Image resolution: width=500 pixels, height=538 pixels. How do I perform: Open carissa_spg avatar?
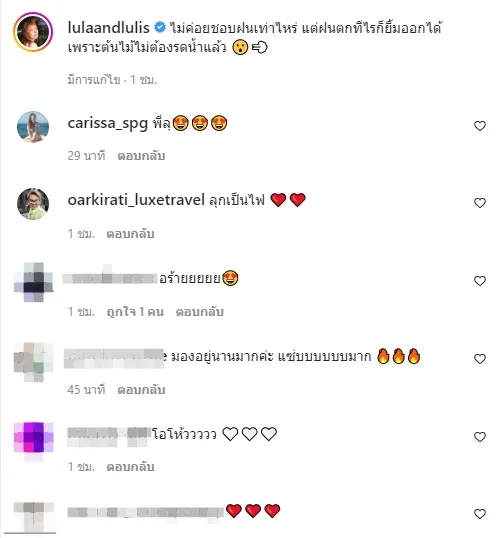point(33,126)
